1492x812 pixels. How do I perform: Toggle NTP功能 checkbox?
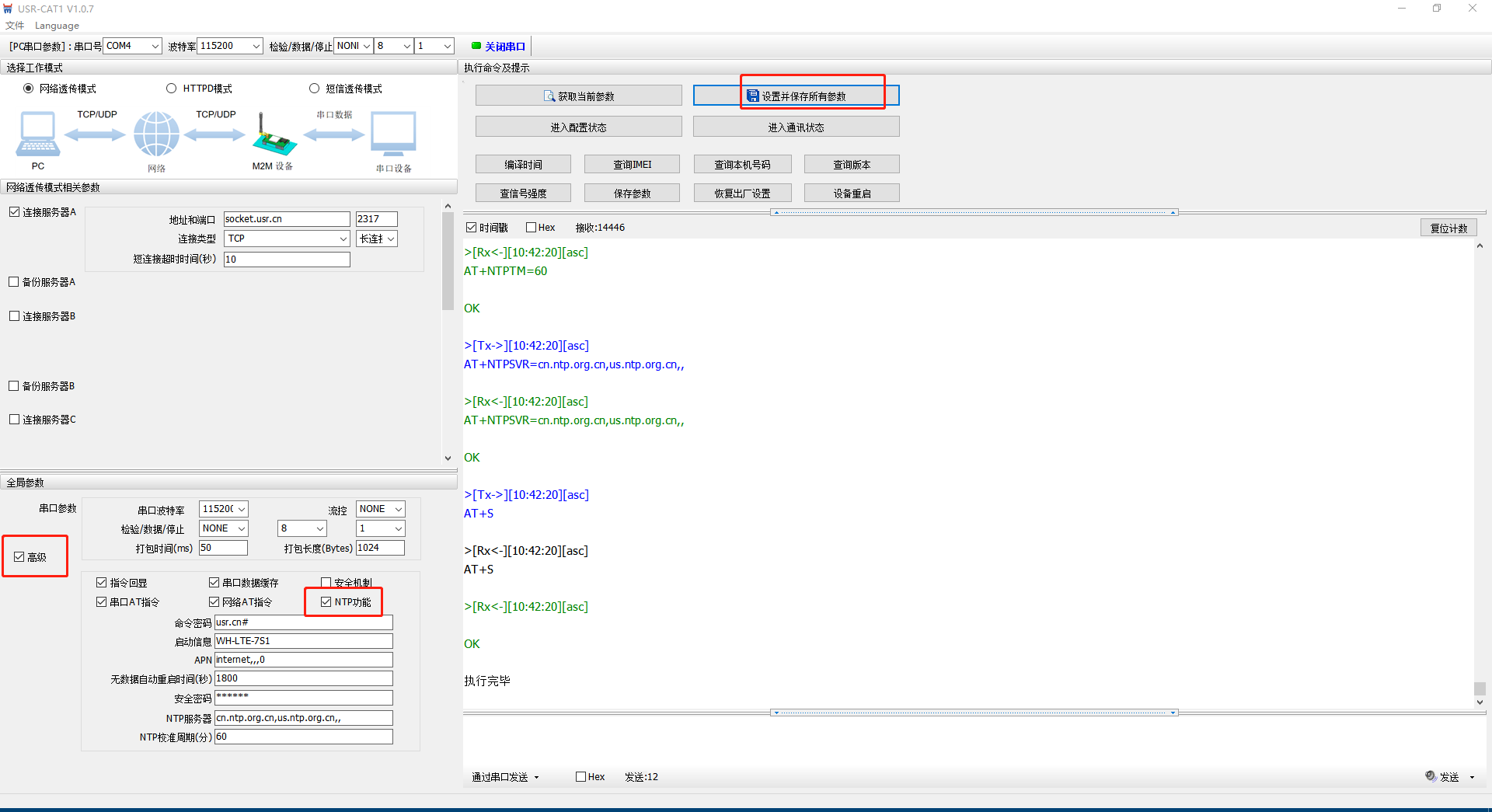[326, 602]
